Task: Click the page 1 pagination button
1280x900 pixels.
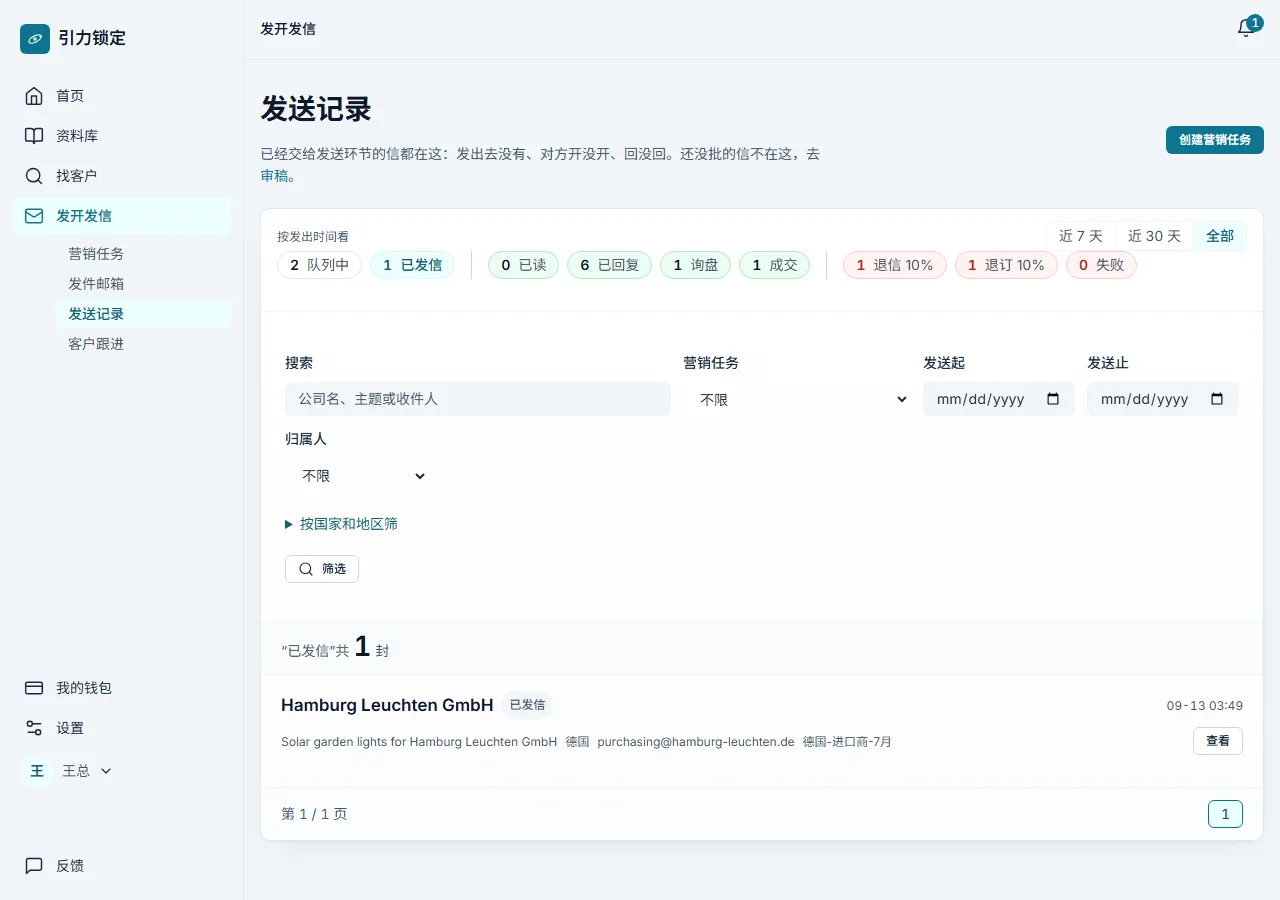Action: pos(1226,814)
